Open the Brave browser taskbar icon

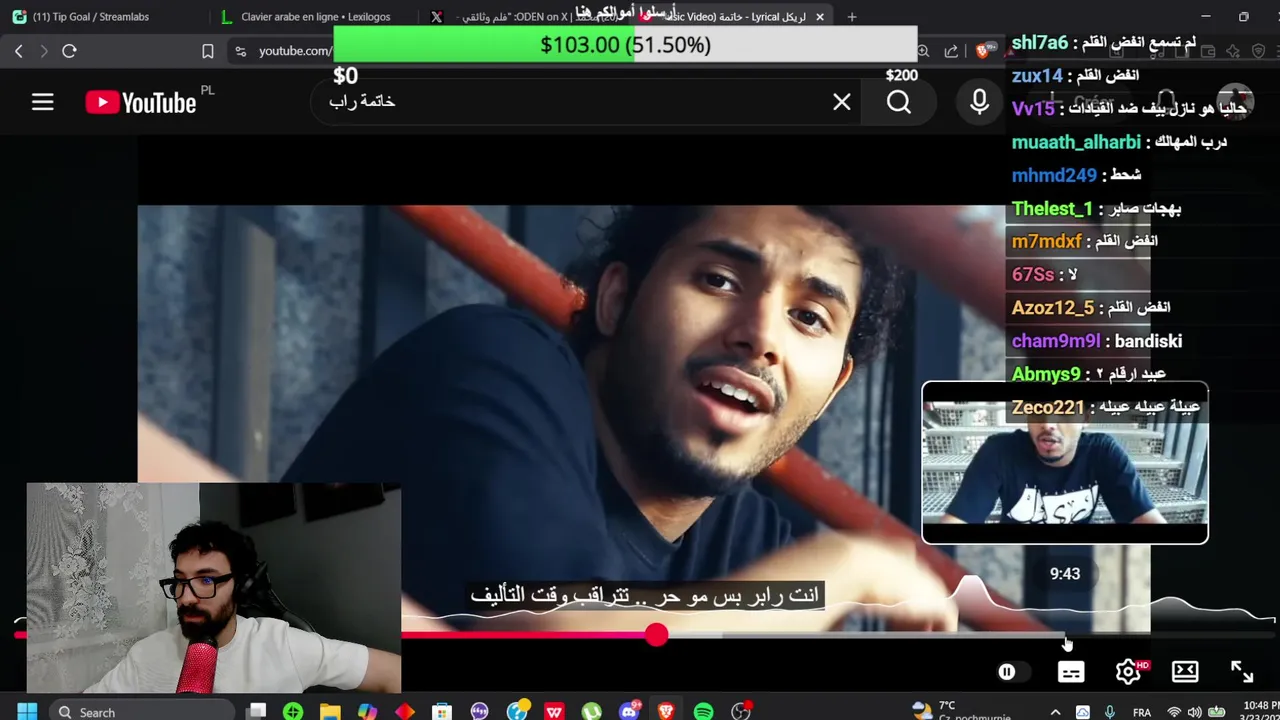[666, 712]
